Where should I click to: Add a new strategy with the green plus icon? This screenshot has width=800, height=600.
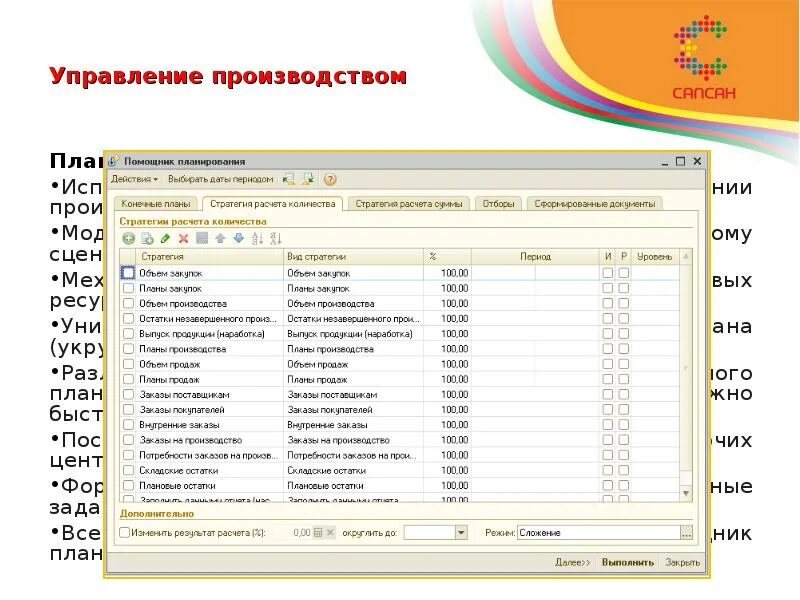[x=127, y=239]
